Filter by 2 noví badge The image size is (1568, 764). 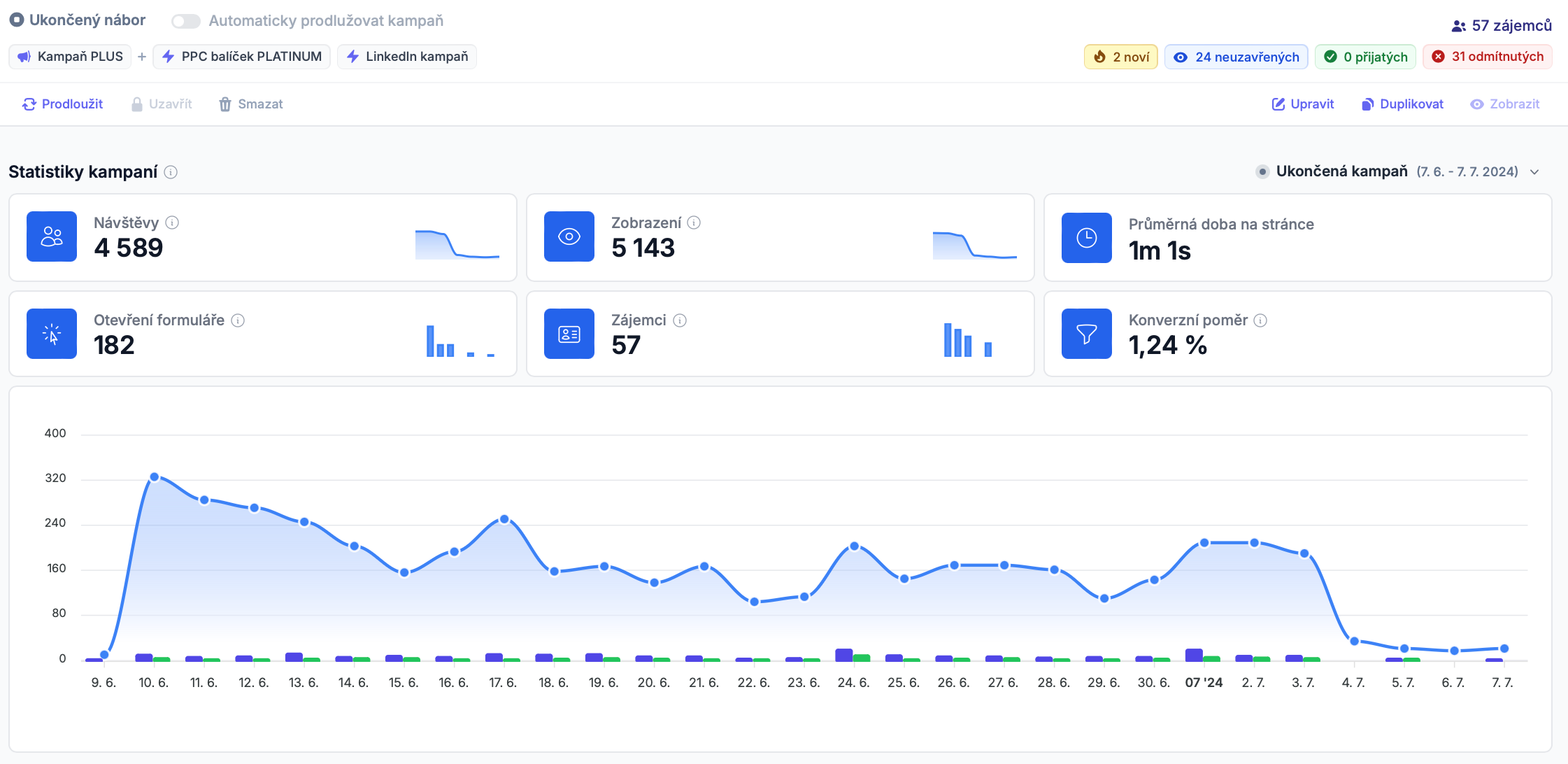coord(1121,57)
